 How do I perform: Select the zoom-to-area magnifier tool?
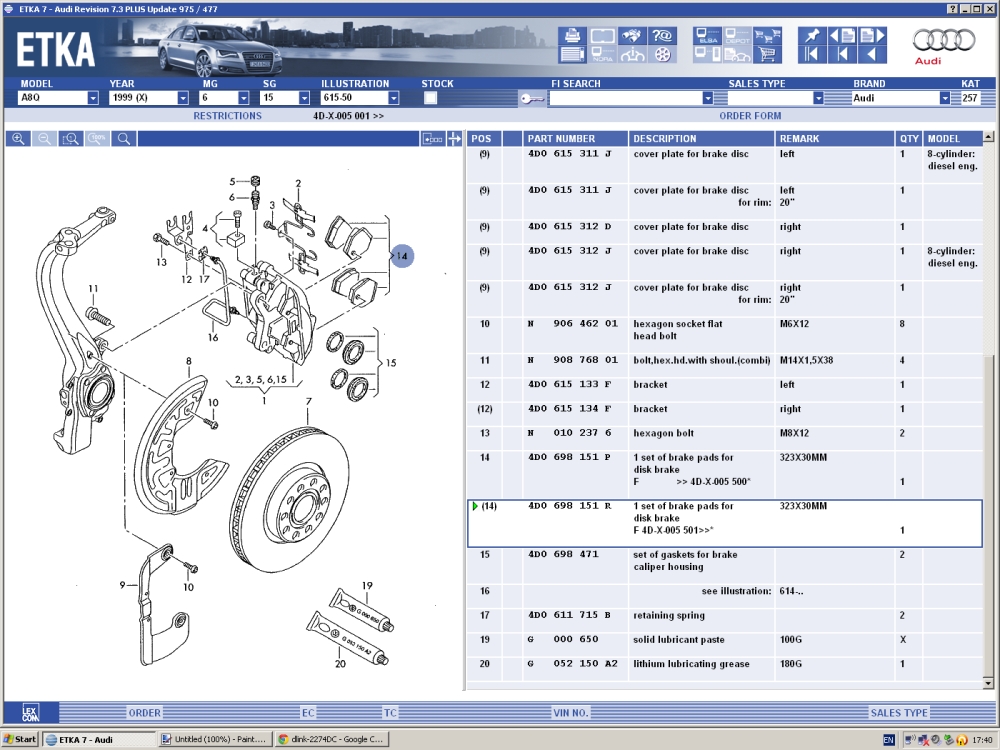pyautogui.click(x=71, y=138)
